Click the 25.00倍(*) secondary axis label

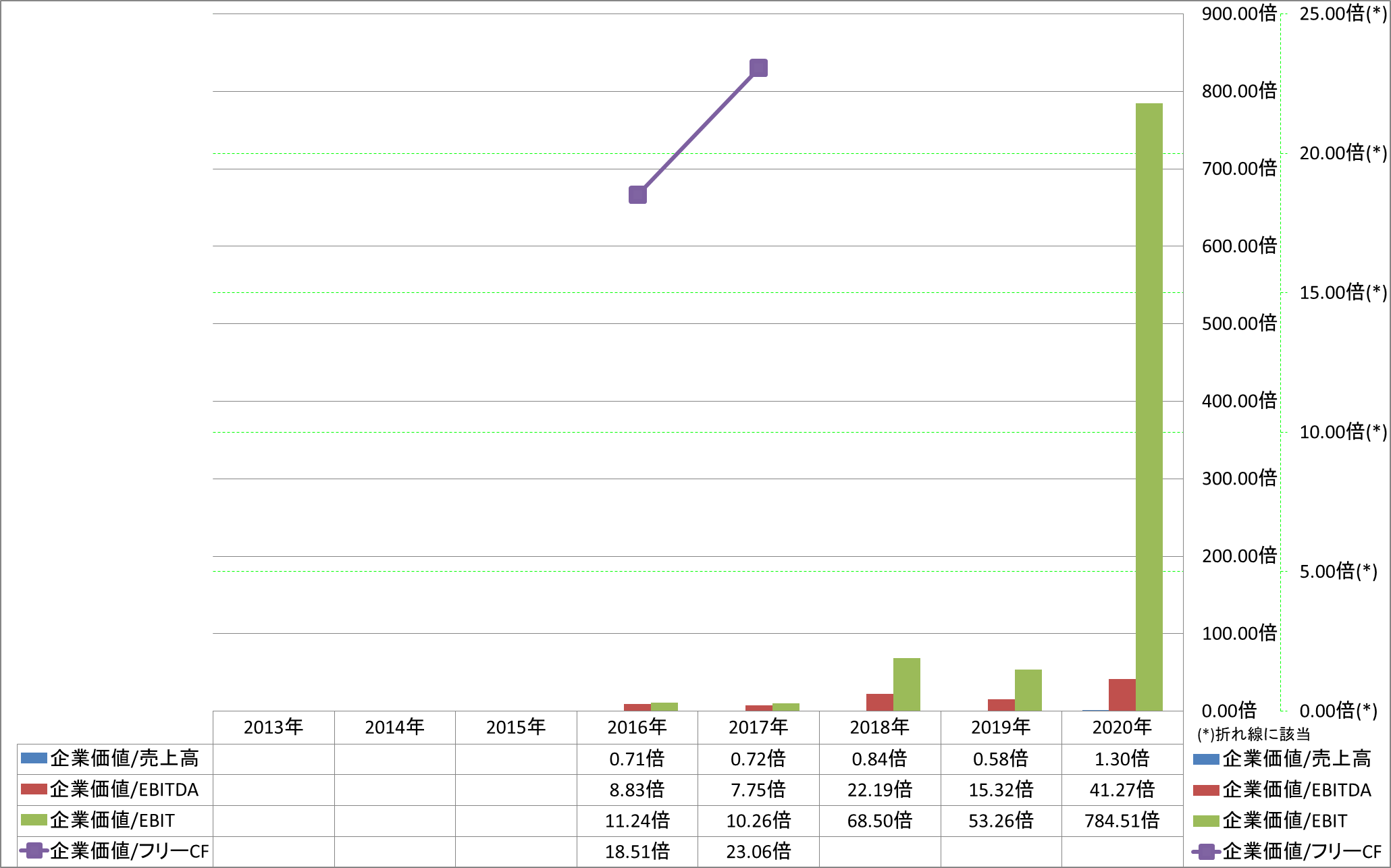point(1343,13)
